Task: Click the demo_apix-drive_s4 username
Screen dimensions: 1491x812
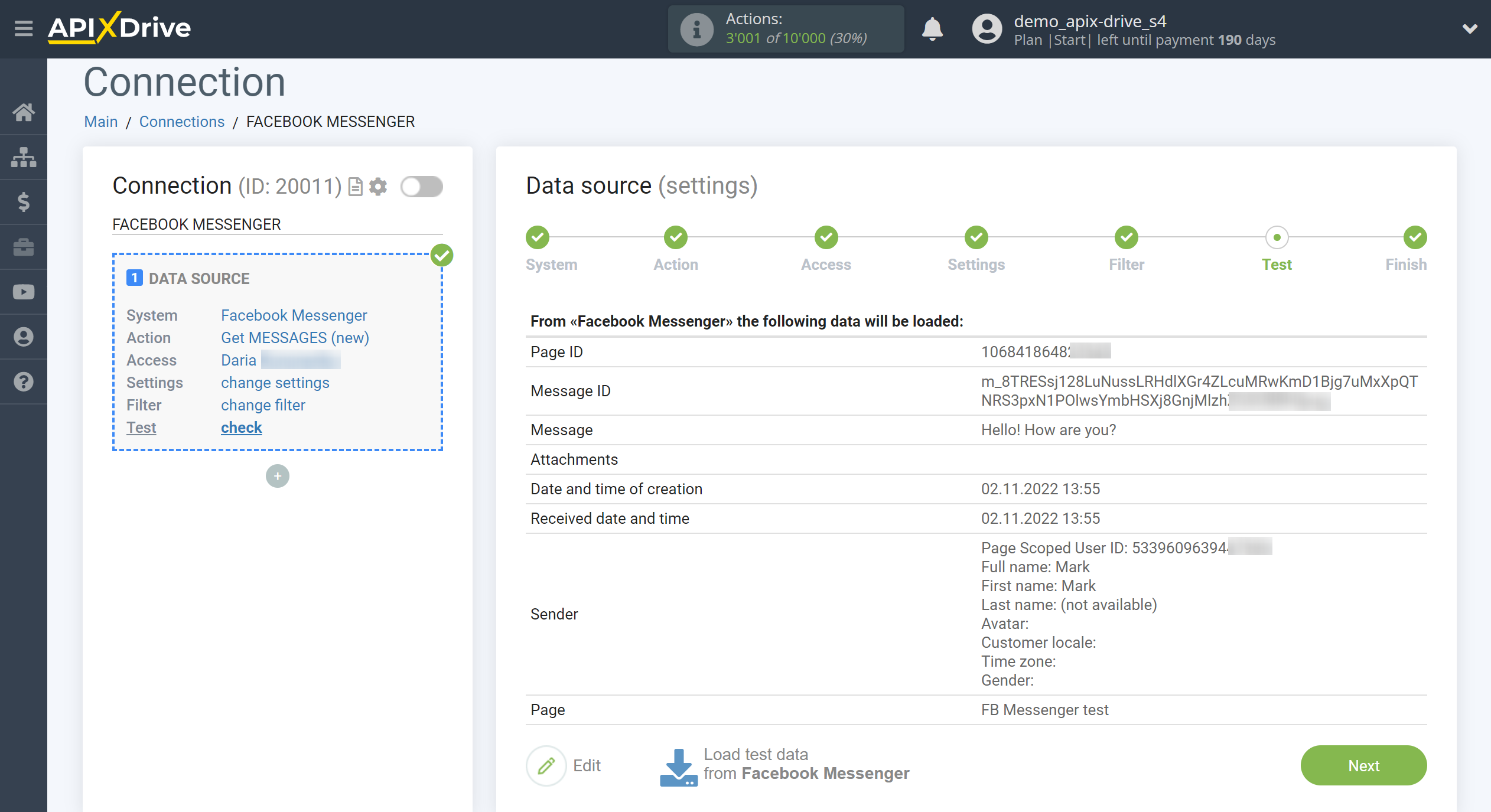Action: coord(1090,21)
